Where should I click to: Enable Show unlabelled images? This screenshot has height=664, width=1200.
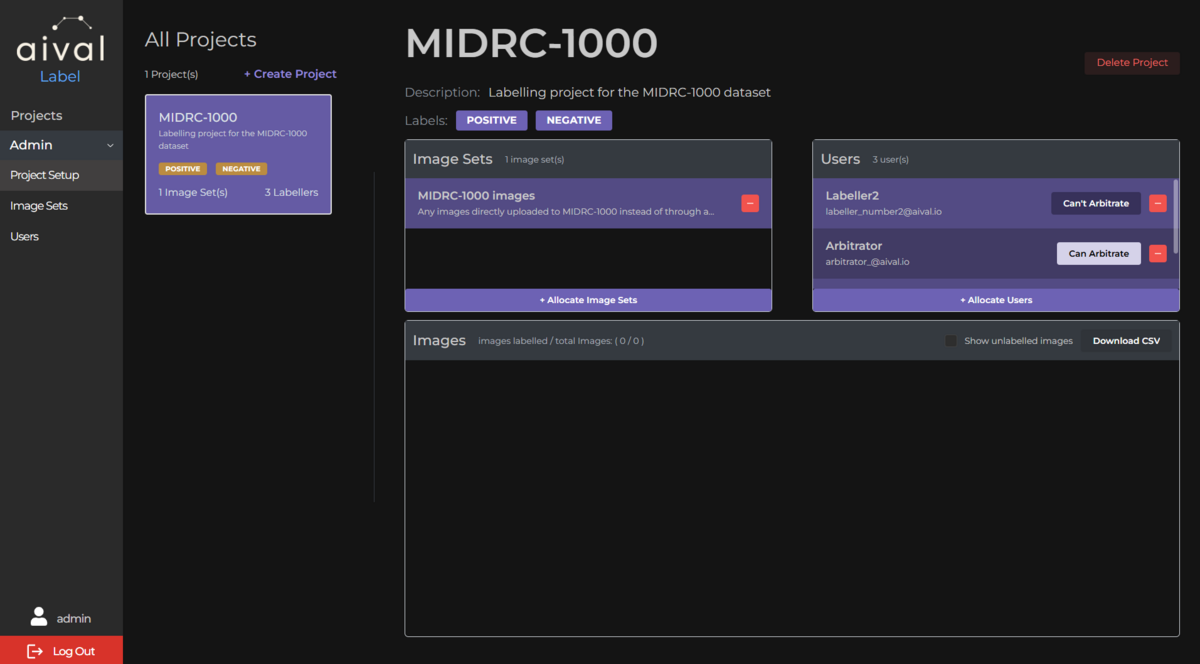[949, 340]
